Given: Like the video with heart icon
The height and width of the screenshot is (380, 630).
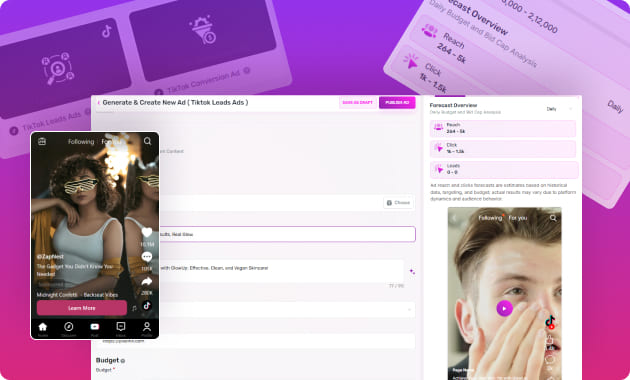Looking at the screenshot, I should tap(147, 232).
